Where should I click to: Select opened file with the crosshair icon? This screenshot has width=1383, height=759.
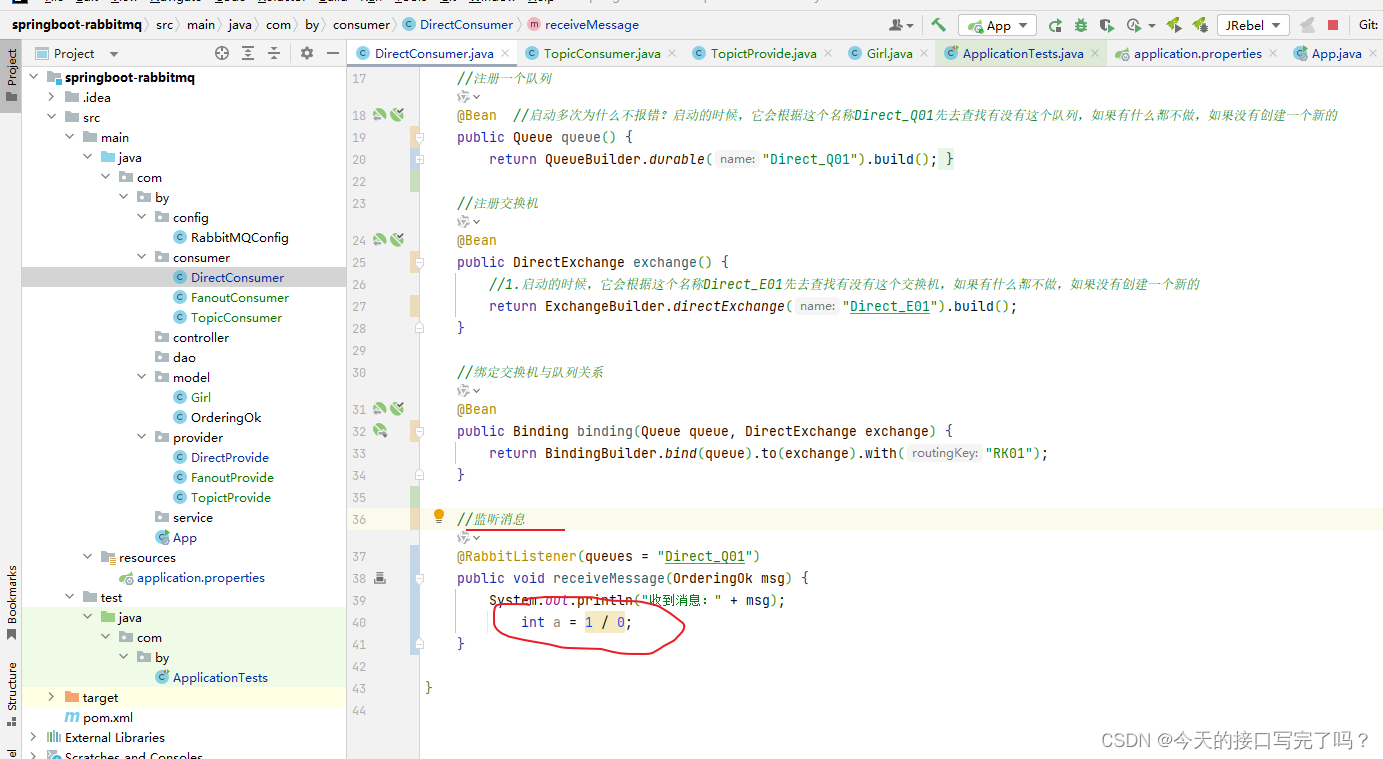(222, 52)
